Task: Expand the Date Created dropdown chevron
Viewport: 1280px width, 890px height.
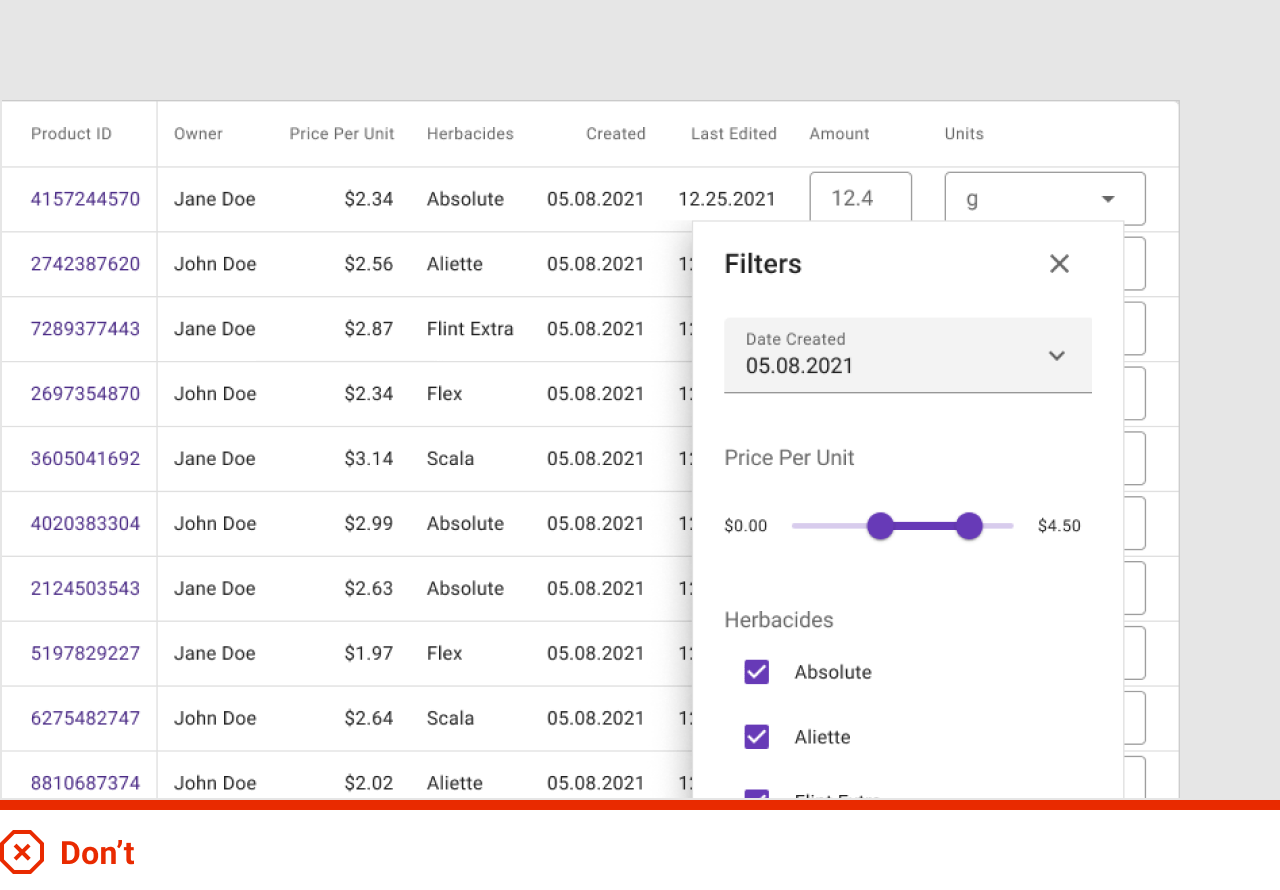Action: tap(1056, 356)
